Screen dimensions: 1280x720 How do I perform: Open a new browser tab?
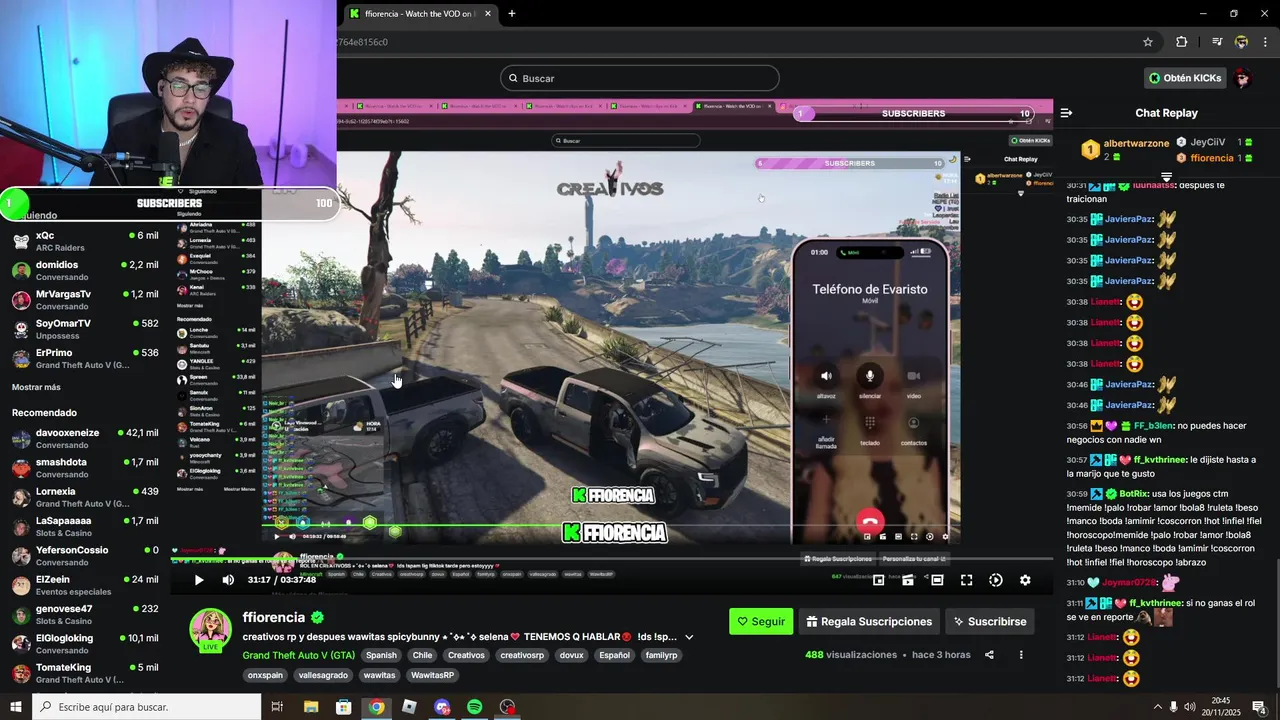[x=512, y=14]
